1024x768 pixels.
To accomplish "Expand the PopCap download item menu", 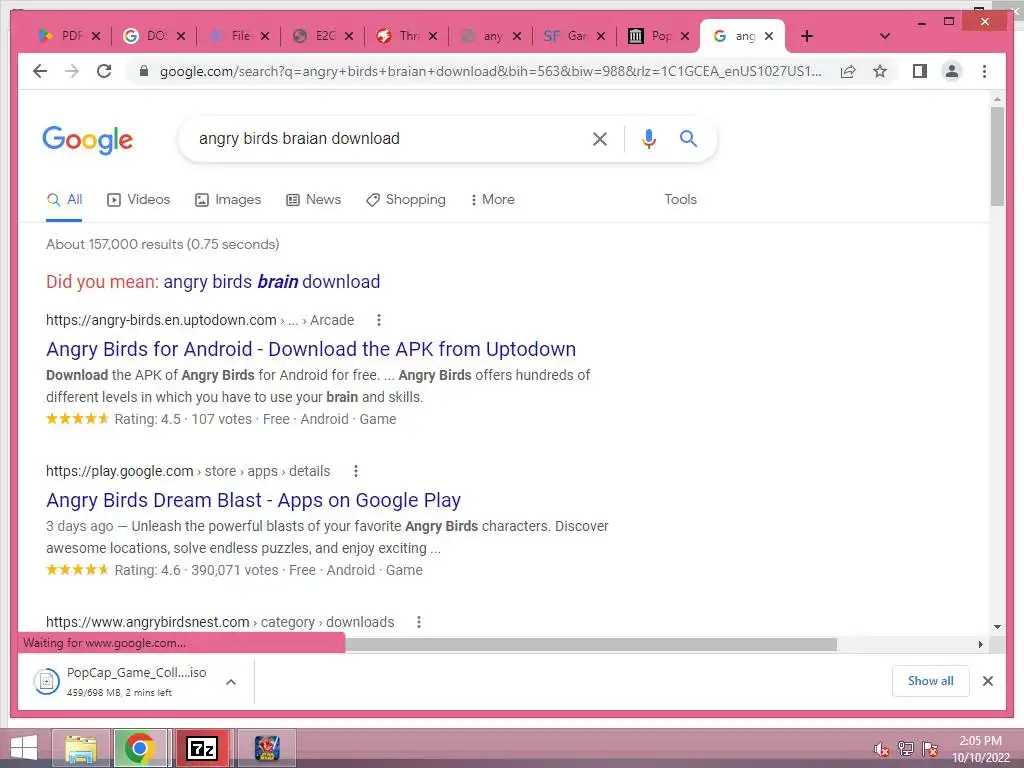I will [x=231, y=682].
